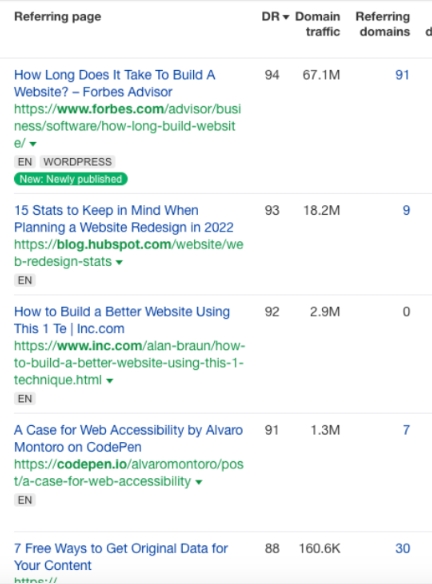Open the 30 referring domains count
This screenshot has height=584, width=432.
click(403, 548)
